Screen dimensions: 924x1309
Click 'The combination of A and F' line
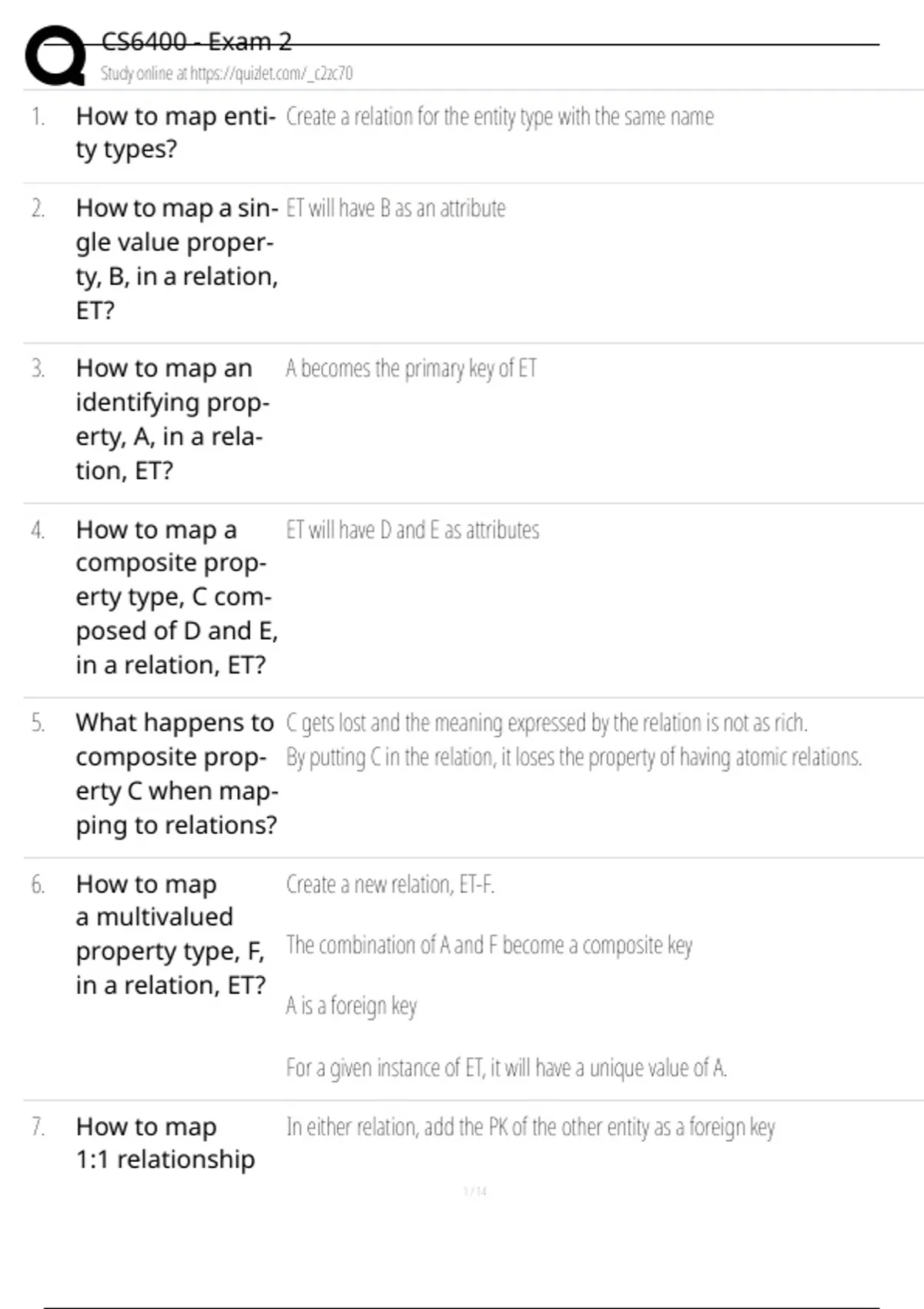[489, 946]
